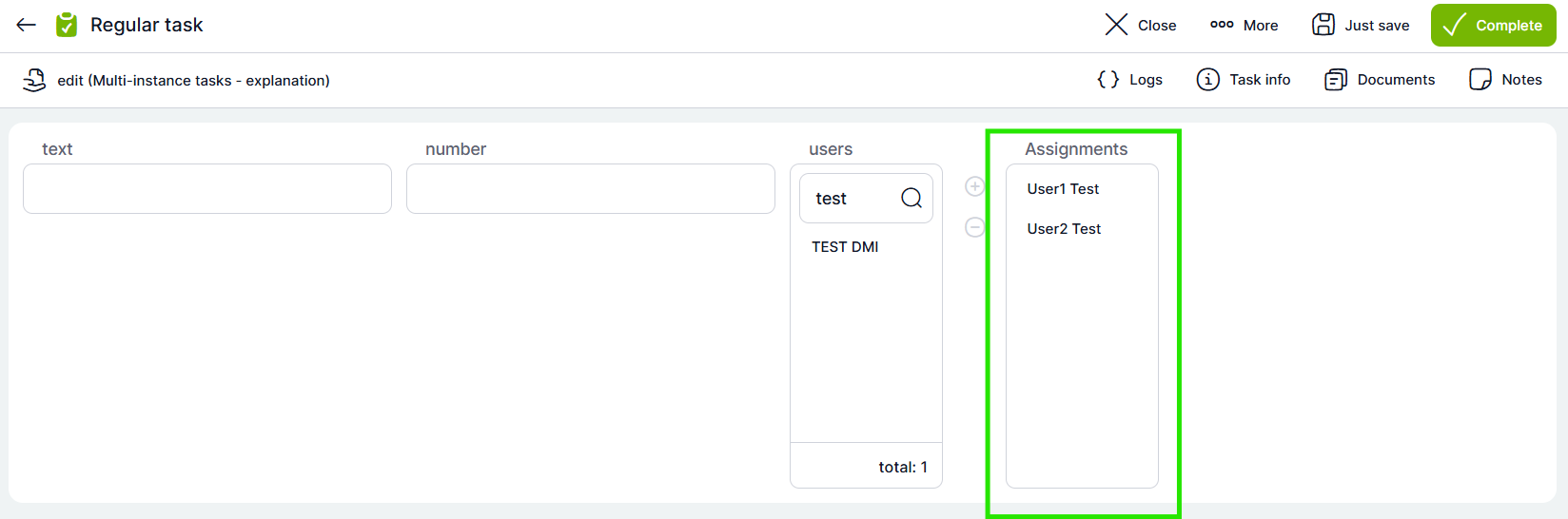
Task: Click the hand icon beside edit label
Action: tap(34, 80)
